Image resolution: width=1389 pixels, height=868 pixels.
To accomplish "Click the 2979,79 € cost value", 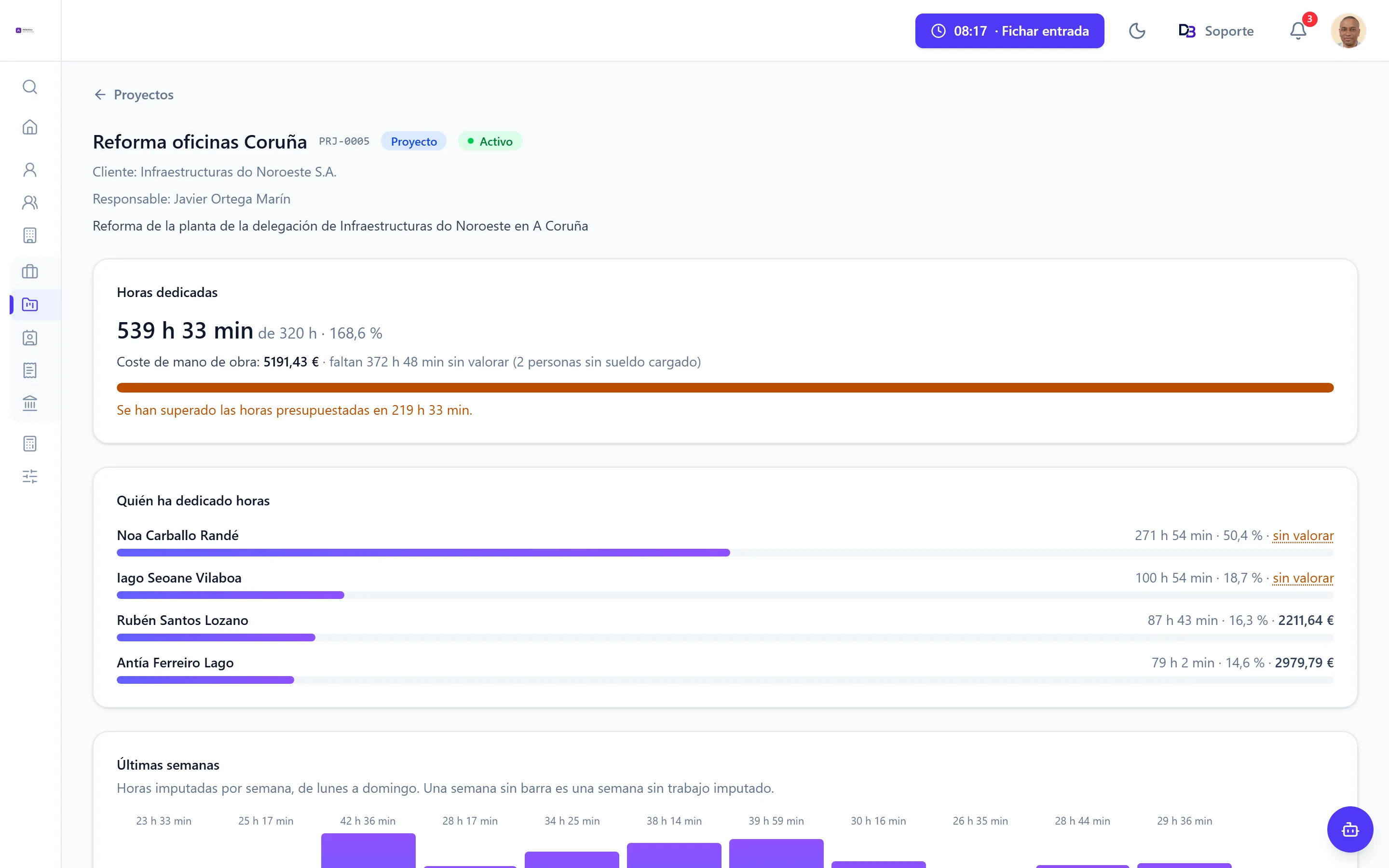I will coord(1304,663).
